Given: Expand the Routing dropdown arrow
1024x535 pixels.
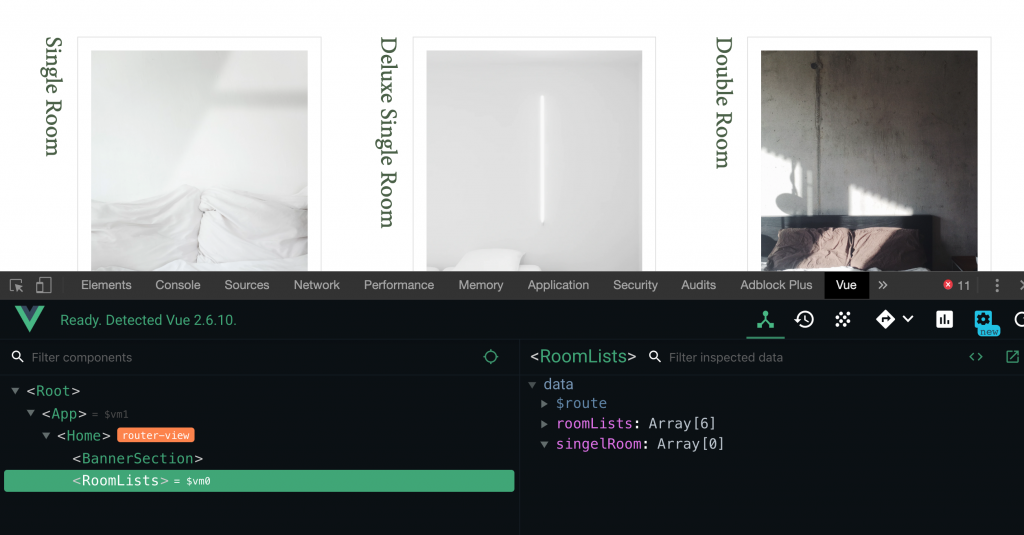Looking at the screenshot, I should click(908, 319).
